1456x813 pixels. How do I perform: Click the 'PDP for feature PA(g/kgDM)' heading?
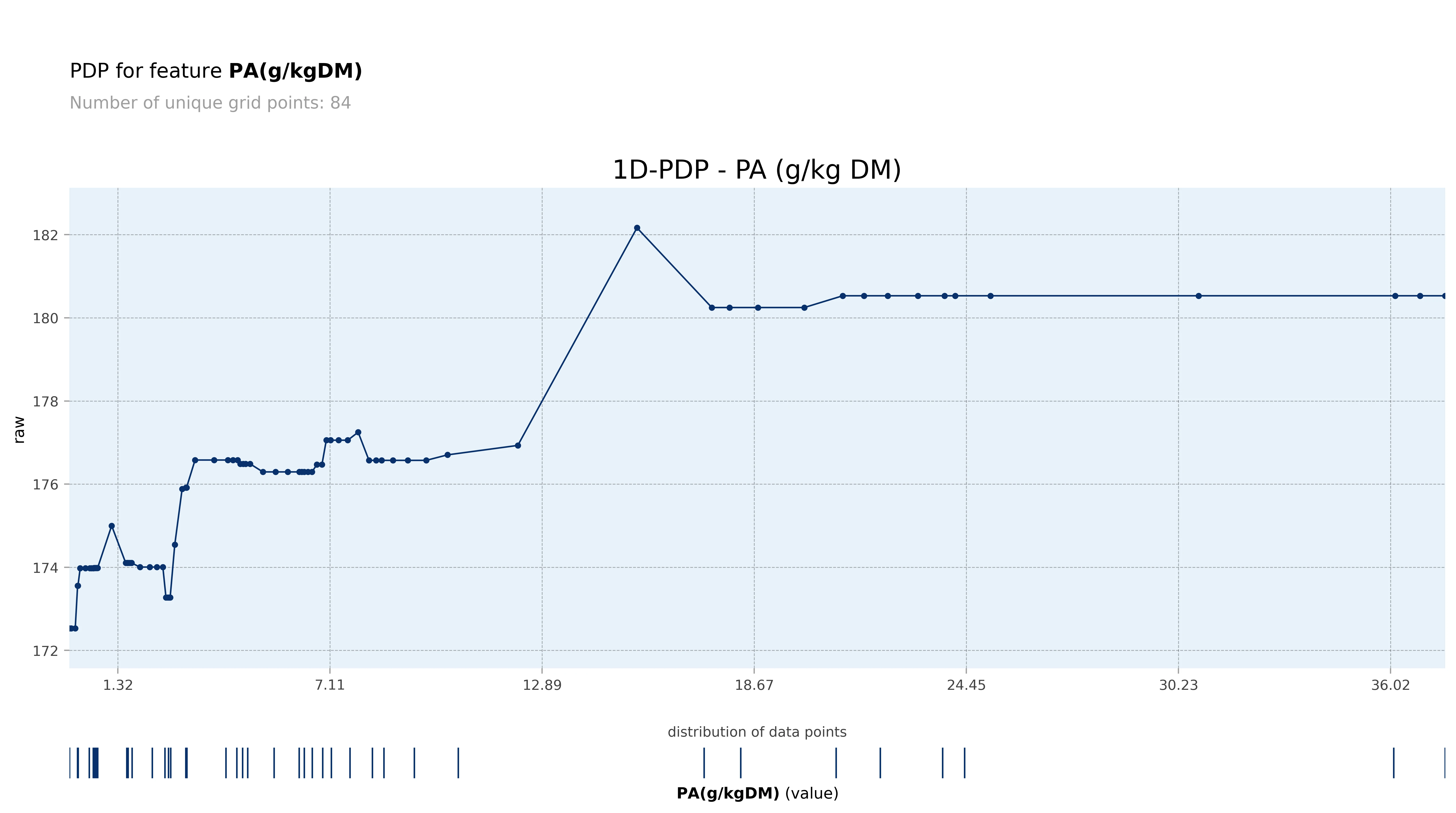click(x=216, y=71)
